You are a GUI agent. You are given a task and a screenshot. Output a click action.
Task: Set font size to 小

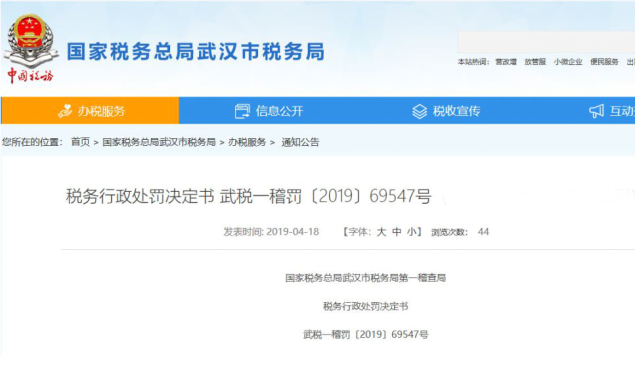[412, 232]
